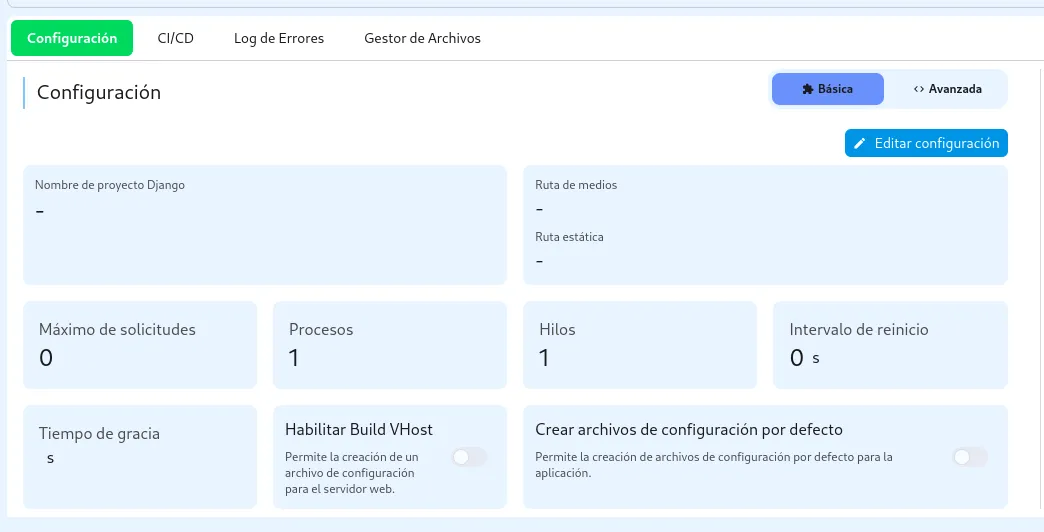The height and width of the screenshot is (532, 1044).
Task: Select the Básica configuration mode
Action: pyautogui.click(x=828, y=89)
